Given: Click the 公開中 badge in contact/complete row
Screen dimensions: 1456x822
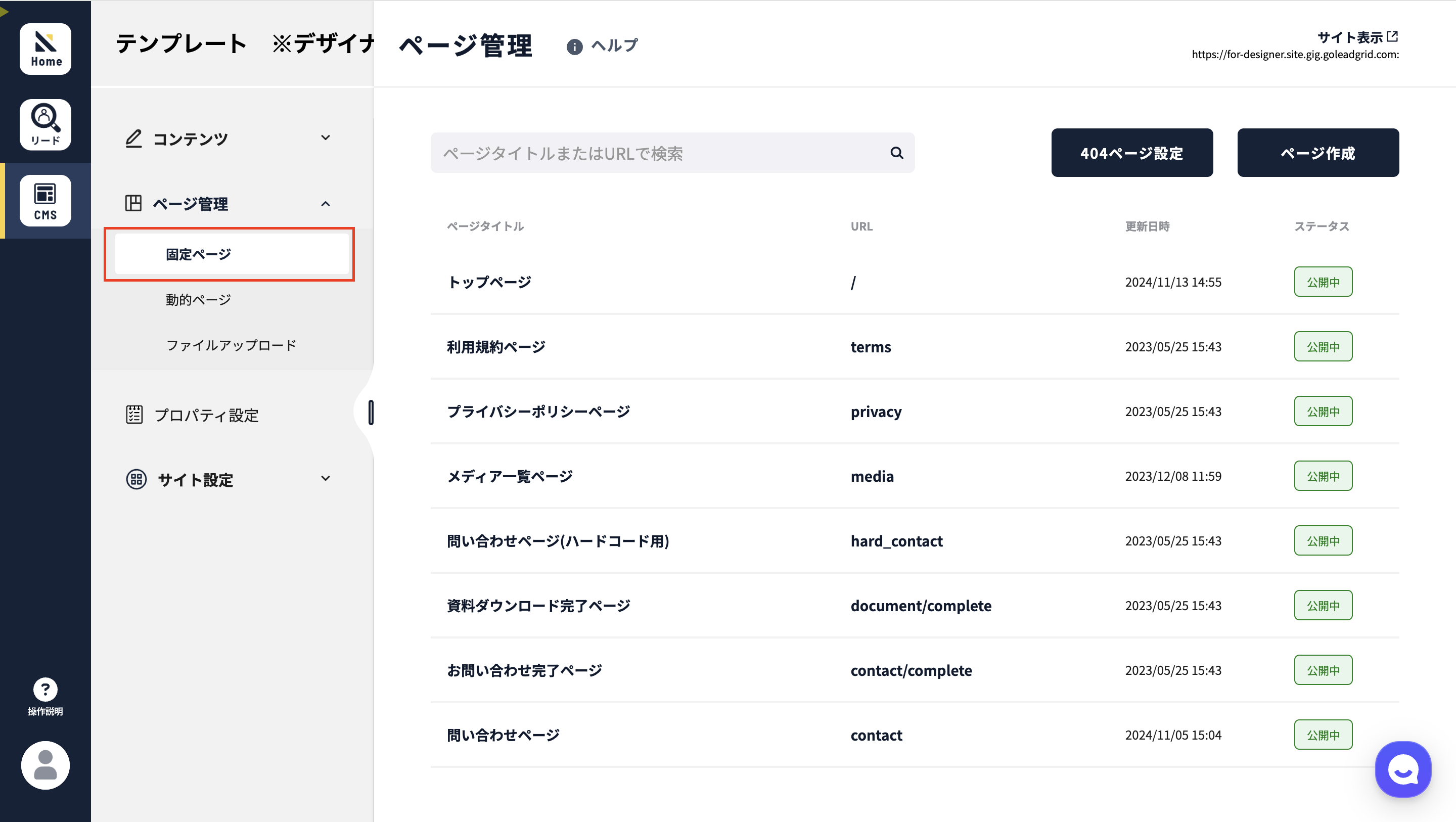Looking at the screenshot, I should 1323,670.
